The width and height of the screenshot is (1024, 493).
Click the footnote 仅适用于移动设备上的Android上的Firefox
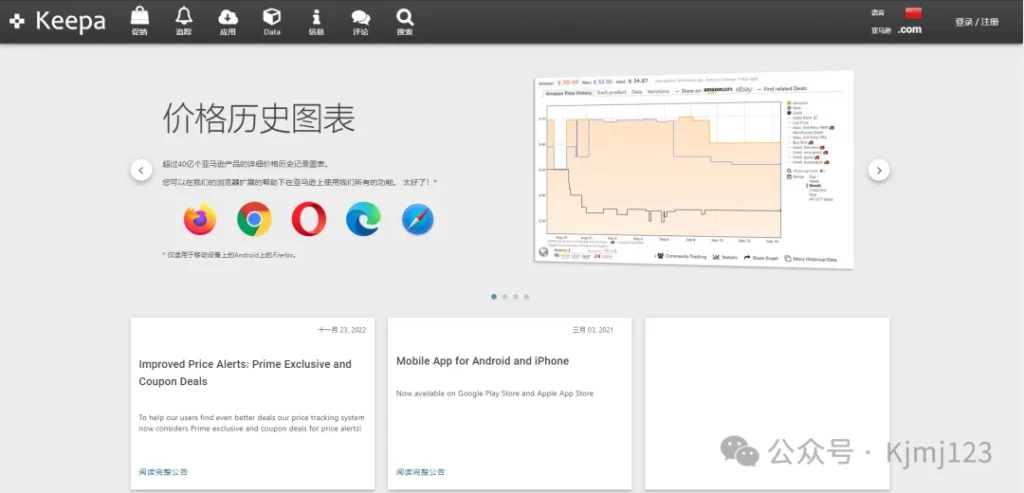click(x=229, y=255)
